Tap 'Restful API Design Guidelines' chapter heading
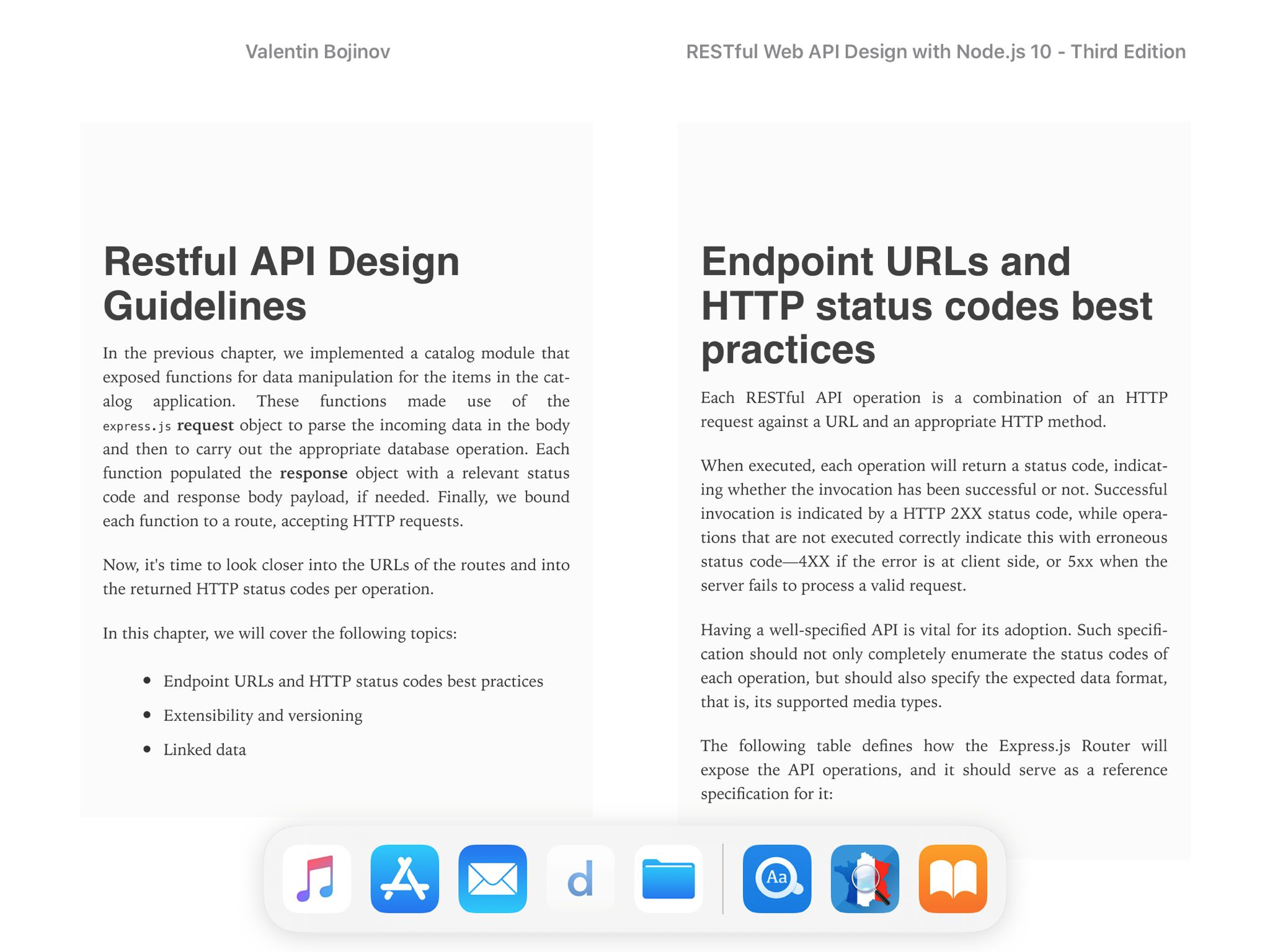 click(x=281, y=283)
